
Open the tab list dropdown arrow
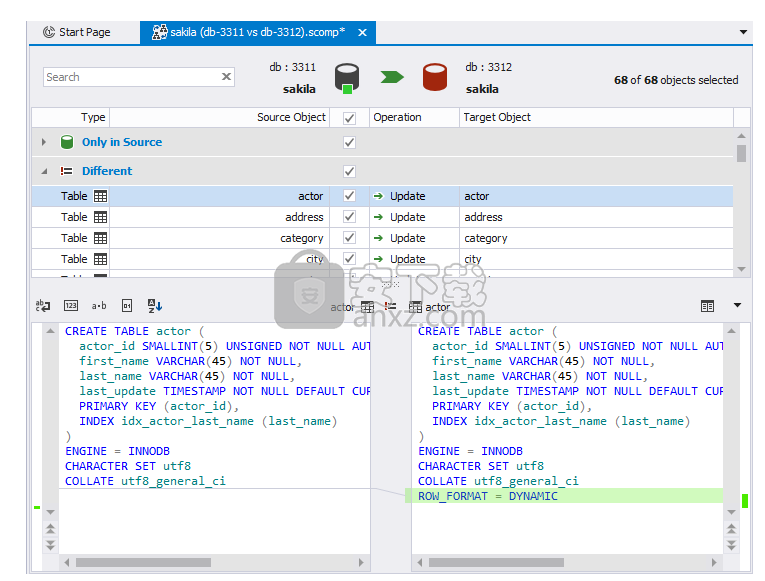pos(743,32)
